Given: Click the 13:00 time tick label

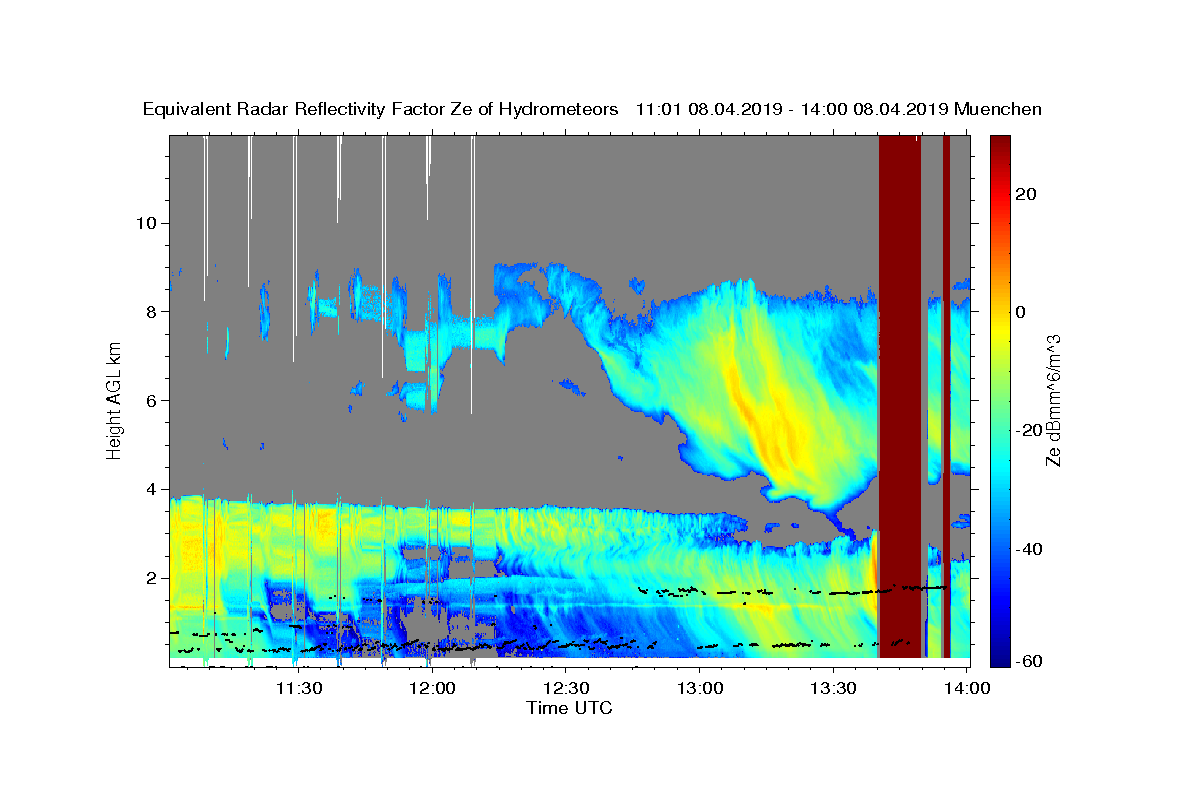Looking at the screenshot, I should tap(700, 688).
